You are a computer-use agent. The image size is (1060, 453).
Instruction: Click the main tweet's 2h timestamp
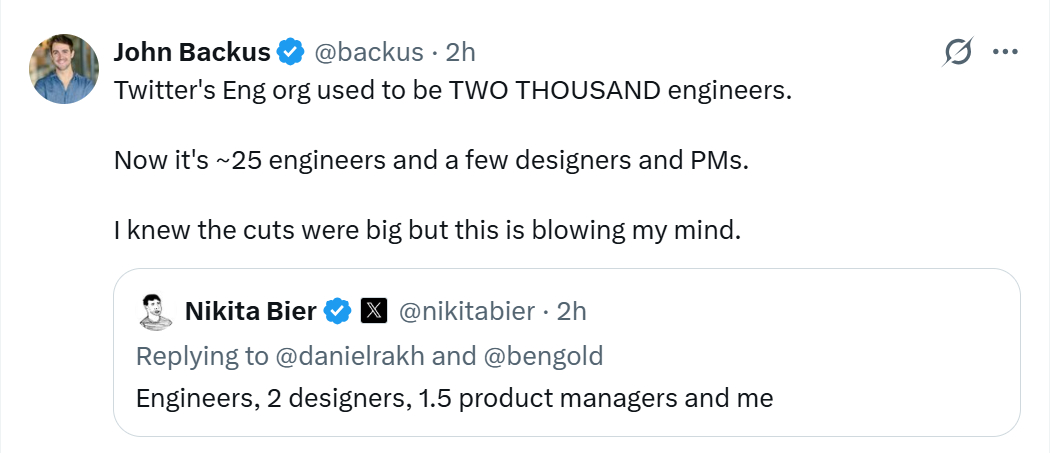[461, 51]
